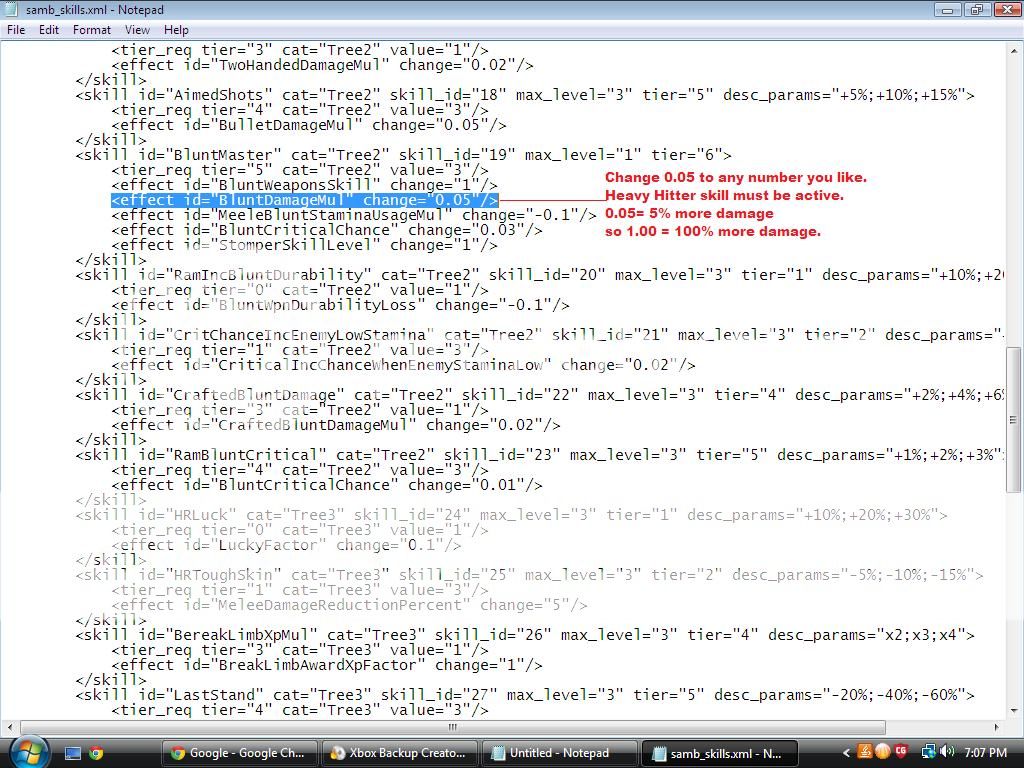Click the vertical scrollbar thumb
1024x768 pixels.
(x=1015, y=418)
